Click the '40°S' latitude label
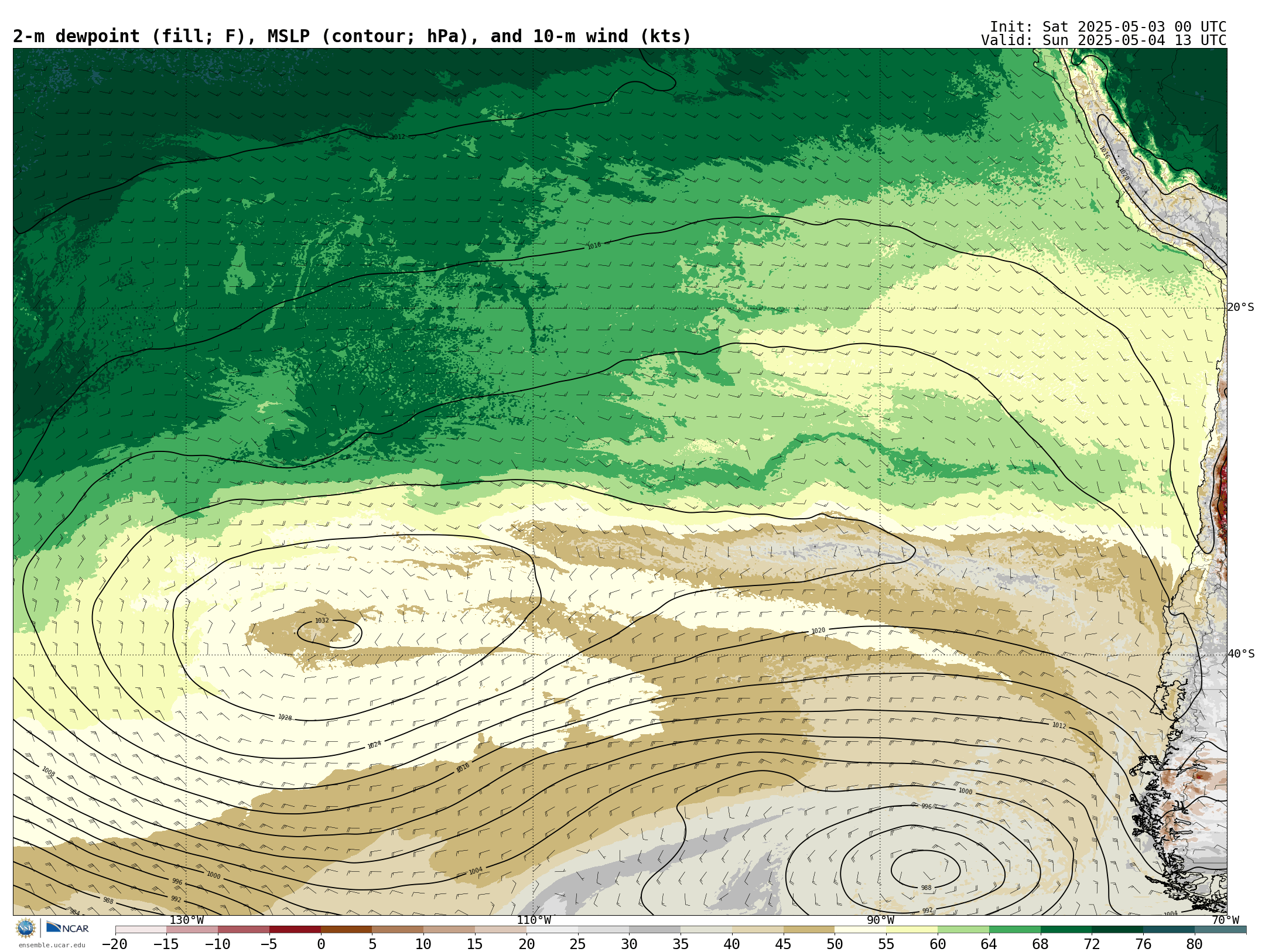The height and width of the screenshot is (952, 1265). coord(1241,654)
